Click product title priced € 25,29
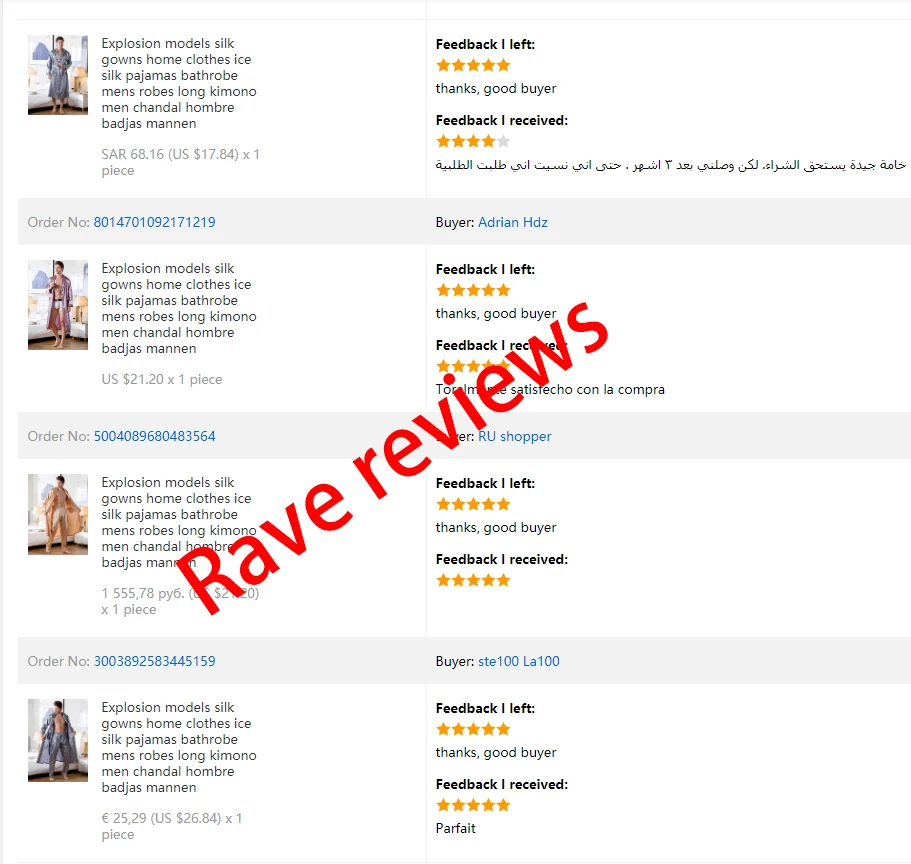The image size is (911, 864). tap(178, 747)
